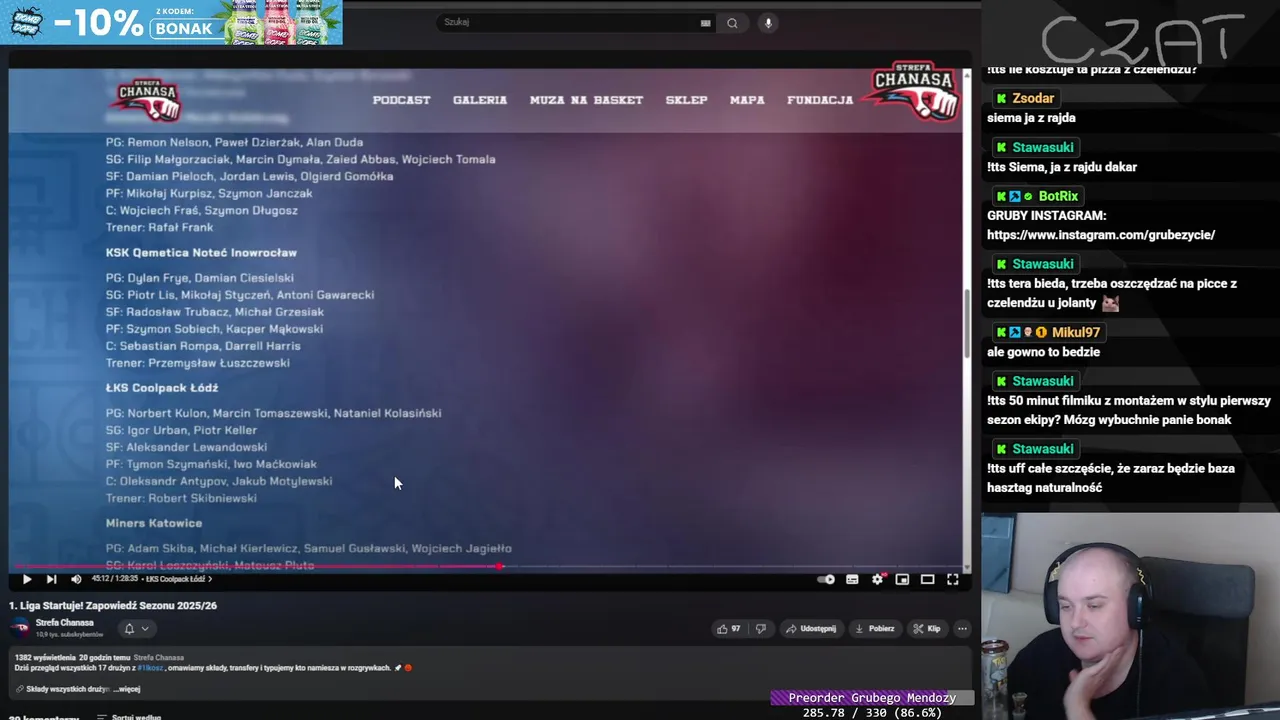Viewport: 1280px width, 720px height.
Task: Click the page vertical scrollbar thumb
Action: click(x=967, y=322)
